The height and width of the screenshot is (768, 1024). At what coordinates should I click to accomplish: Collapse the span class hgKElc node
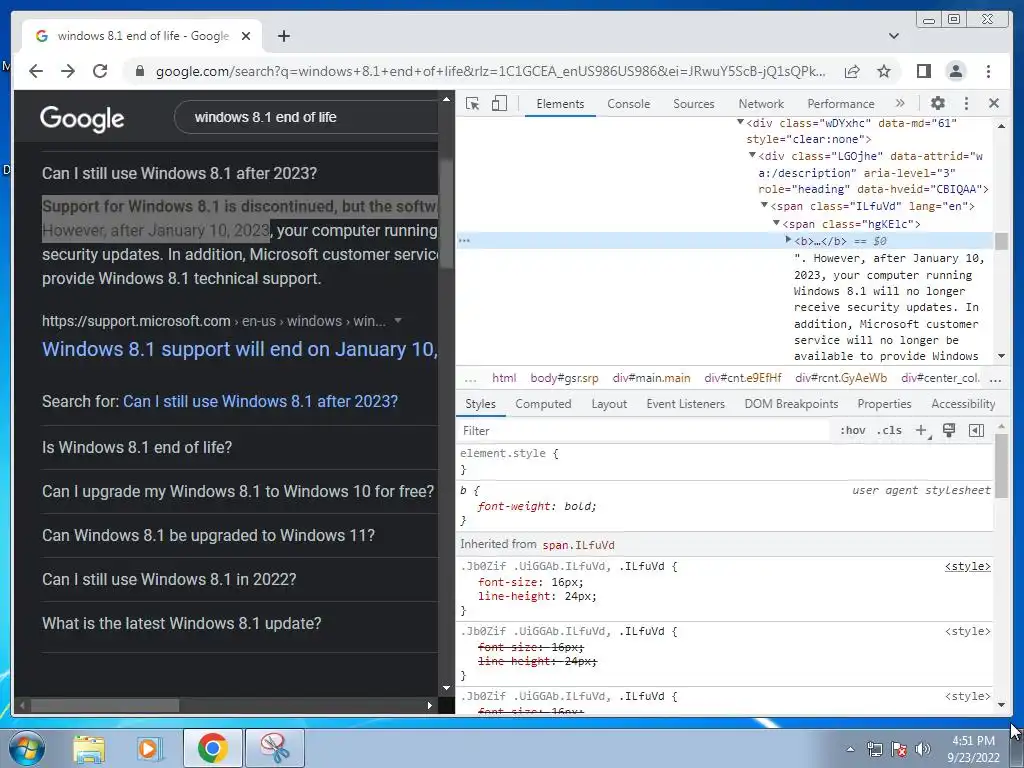click(776, 223)
